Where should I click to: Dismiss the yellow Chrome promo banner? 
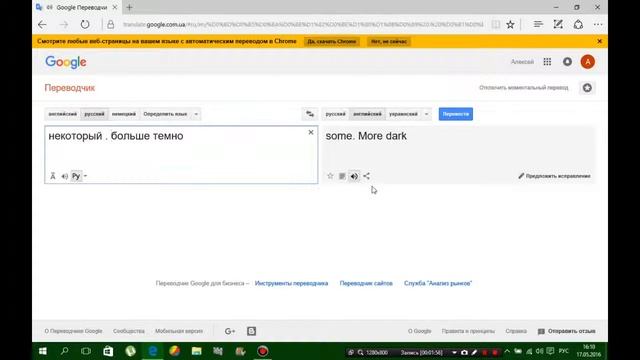point(599,41)
